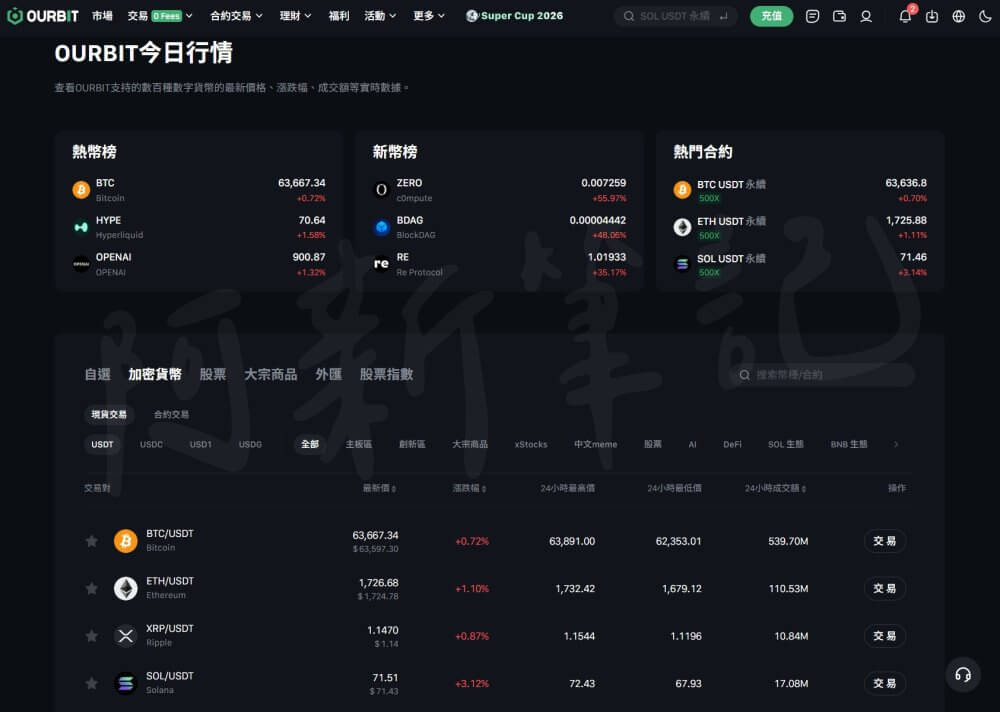Focus the 搜索幣種/合約 search field
1000x712 pixels.
point(822,375)
